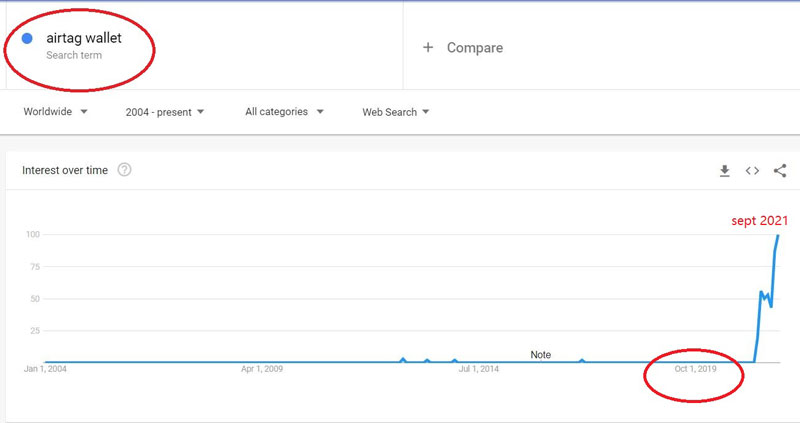This screenshot has width=800, height=423.
Task: Open the embed code icon
Action: 752,170
